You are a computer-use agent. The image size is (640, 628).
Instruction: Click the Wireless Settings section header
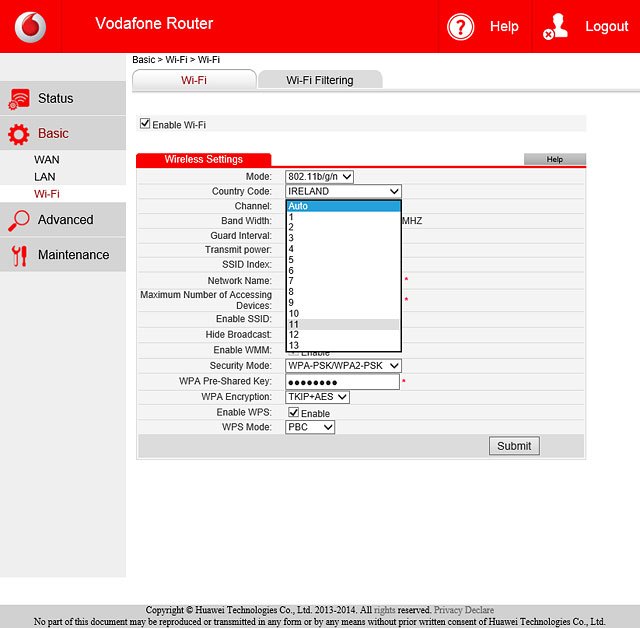pyautogui.click(x=203, y=160)
